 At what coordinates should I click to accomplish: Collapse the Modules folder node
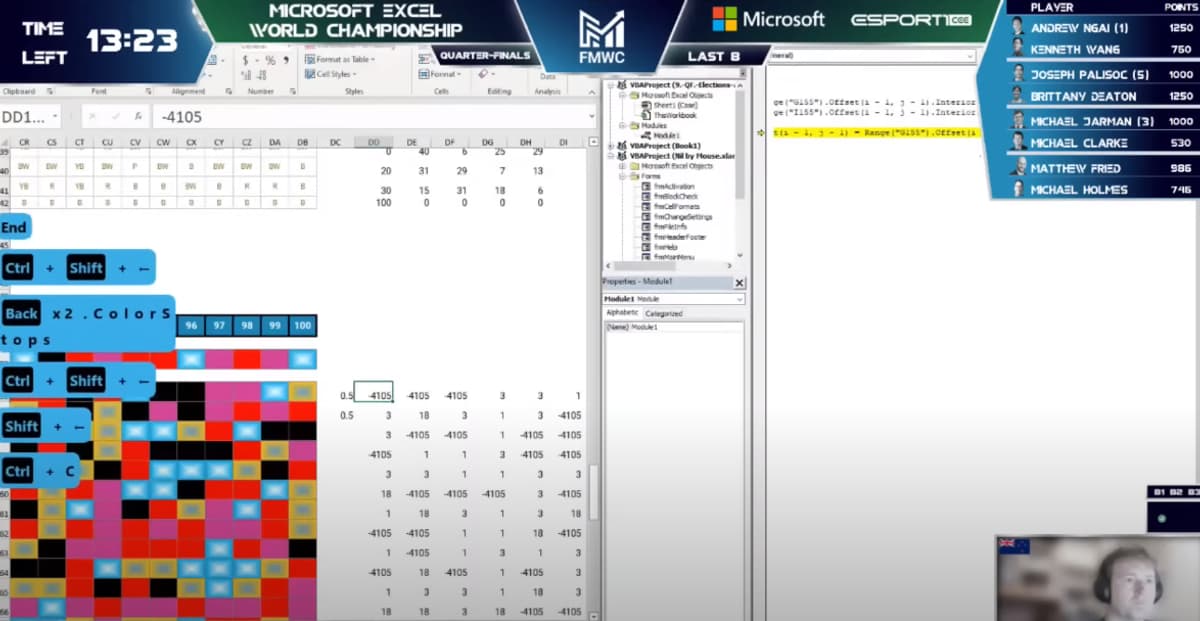click(621, 126)
